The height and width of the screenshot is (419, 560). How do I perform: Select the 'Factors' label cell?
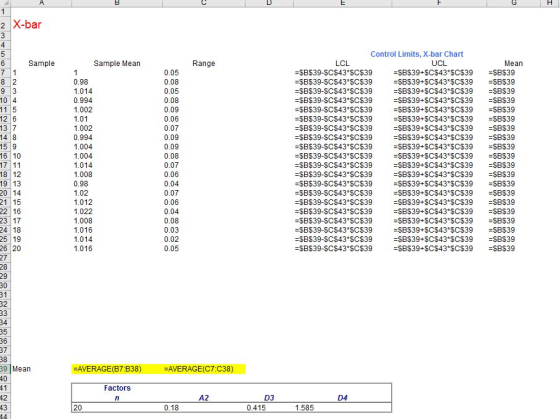pyautogui.click(x=117, y=388)
